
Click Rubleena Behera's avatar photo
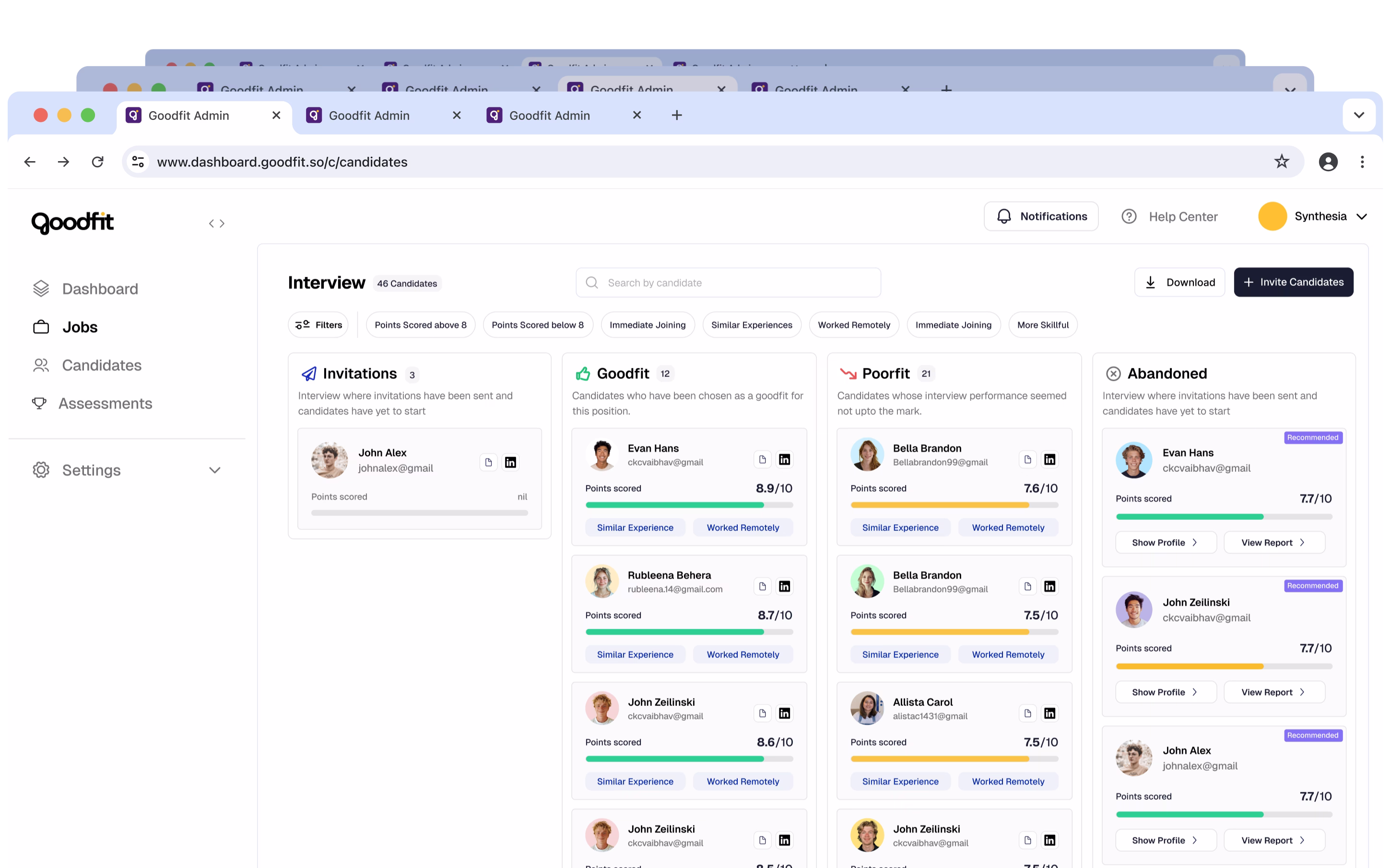[601, 581]
